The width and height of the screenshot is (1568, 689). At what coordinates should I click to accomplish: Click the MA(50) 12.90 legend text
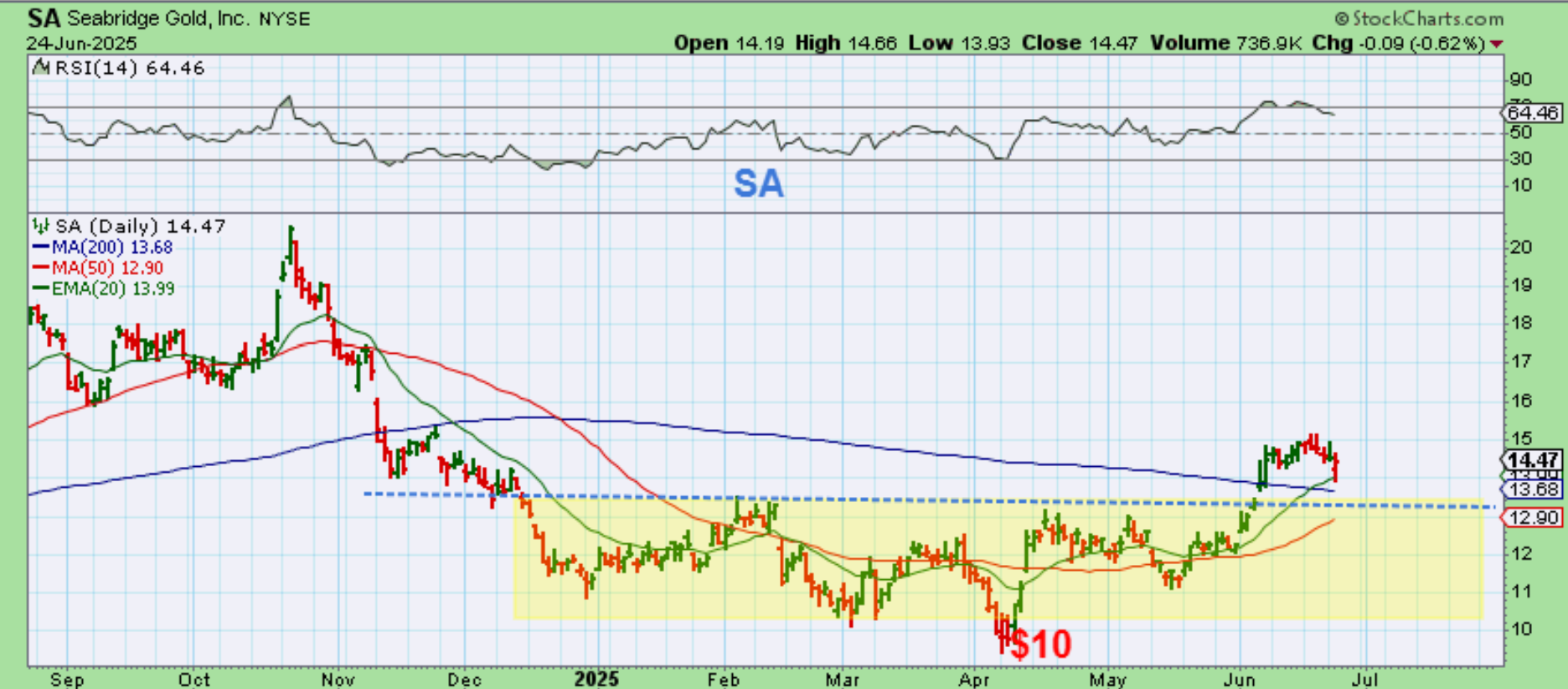click(x=107, y=268)
